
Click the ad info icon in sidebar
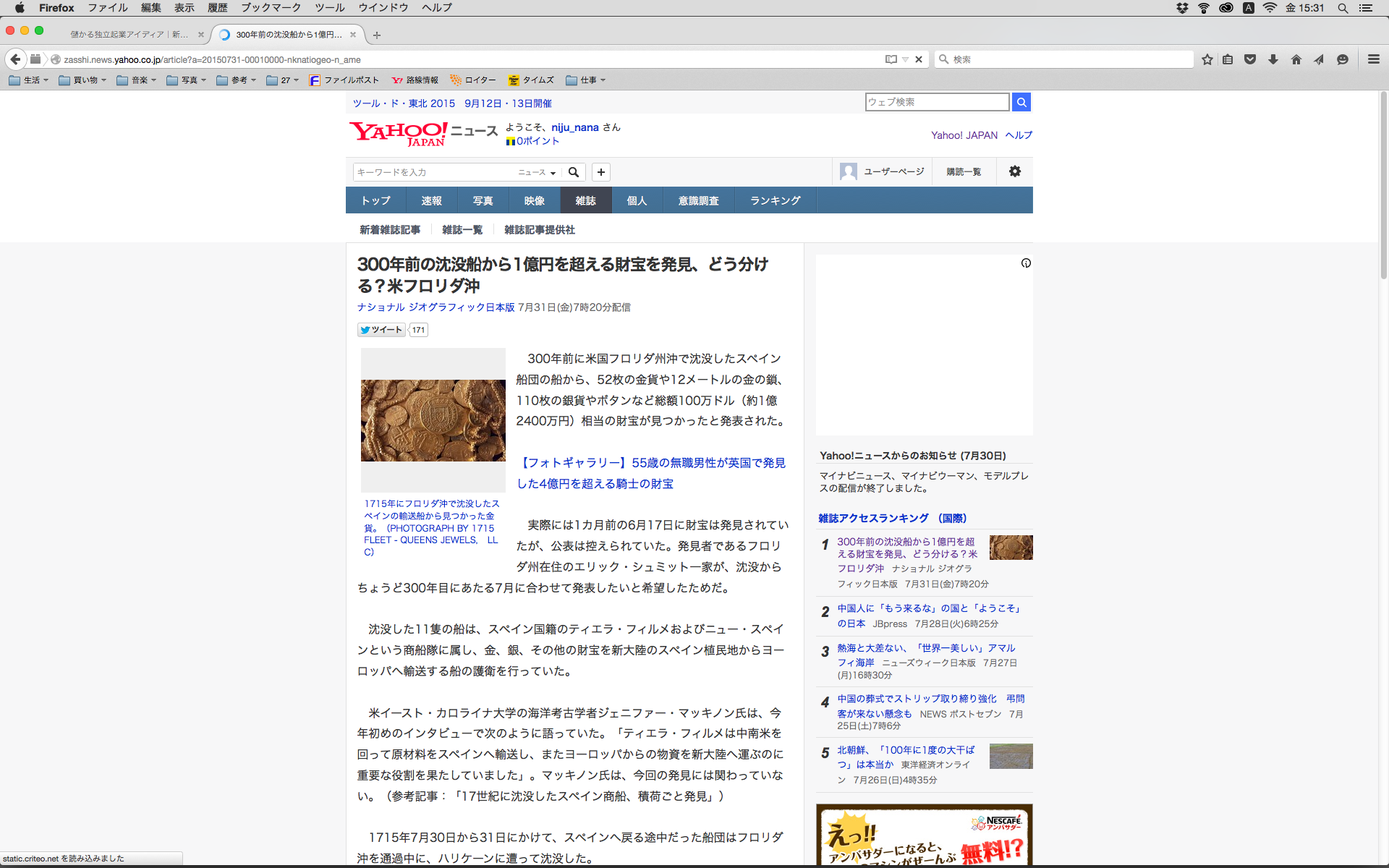[1026, 263]
